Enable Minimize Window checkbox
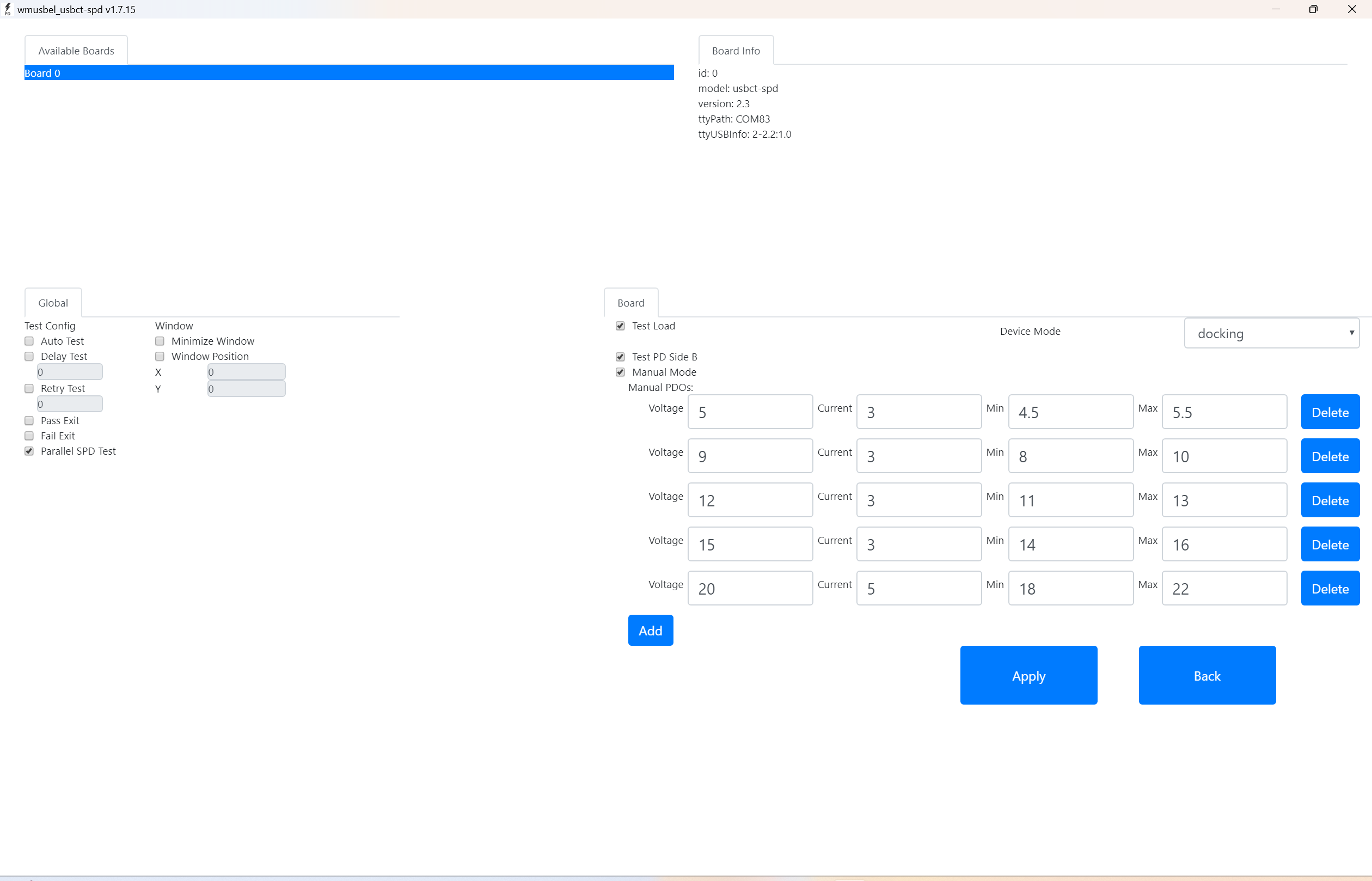Screen dimensions: 1372x881 160,341
